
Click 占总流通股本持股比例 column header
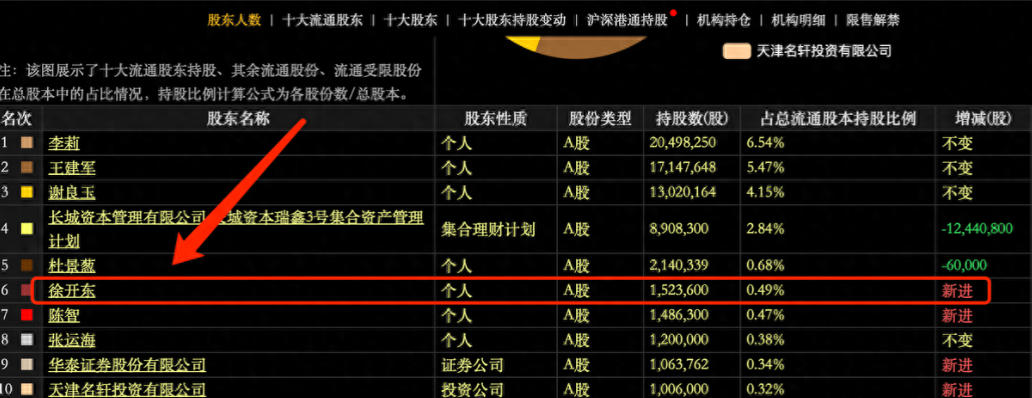coord(838,118)
